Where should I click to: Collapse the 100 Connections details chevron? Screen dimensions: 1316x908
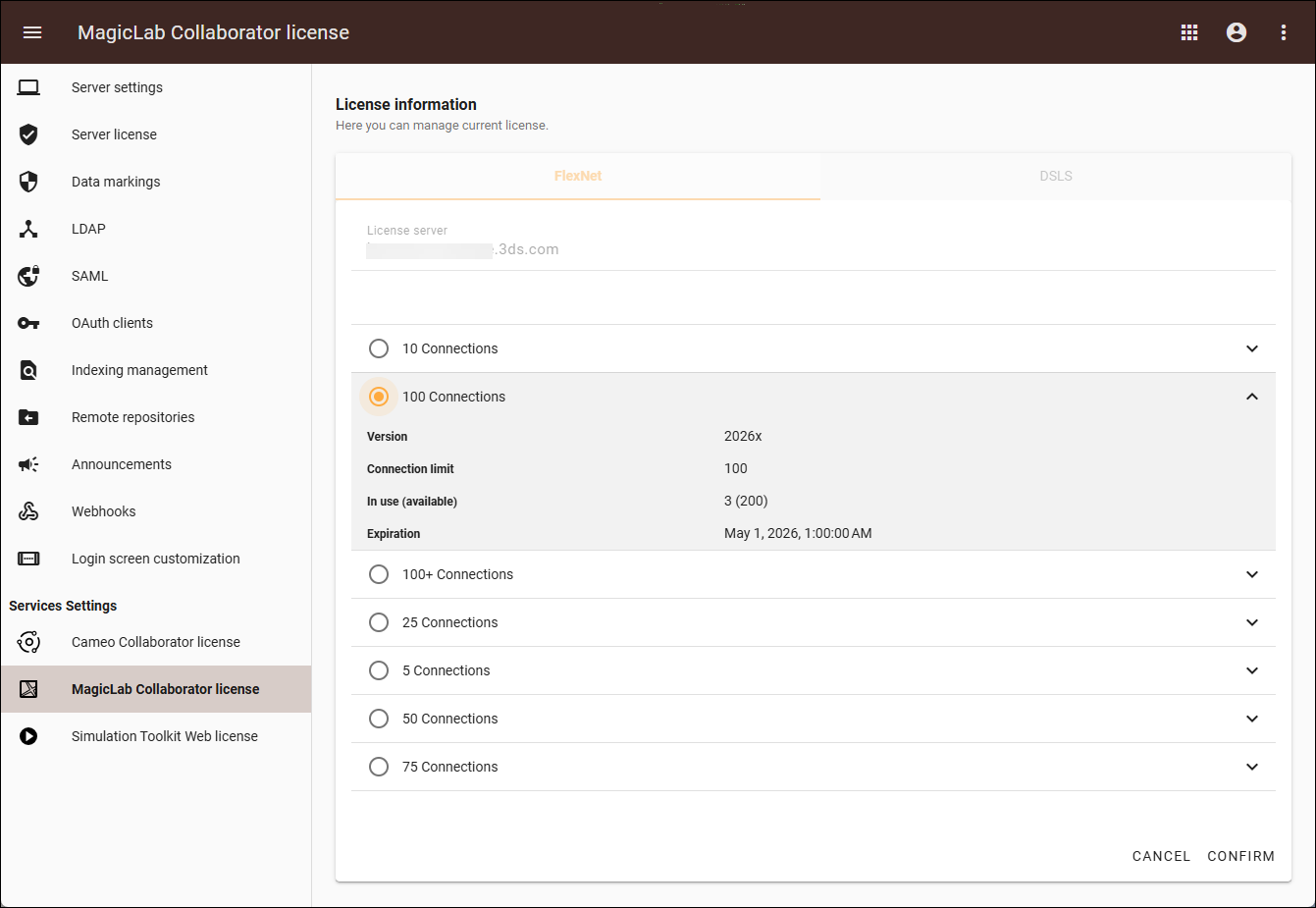(x=1252, y=397)
